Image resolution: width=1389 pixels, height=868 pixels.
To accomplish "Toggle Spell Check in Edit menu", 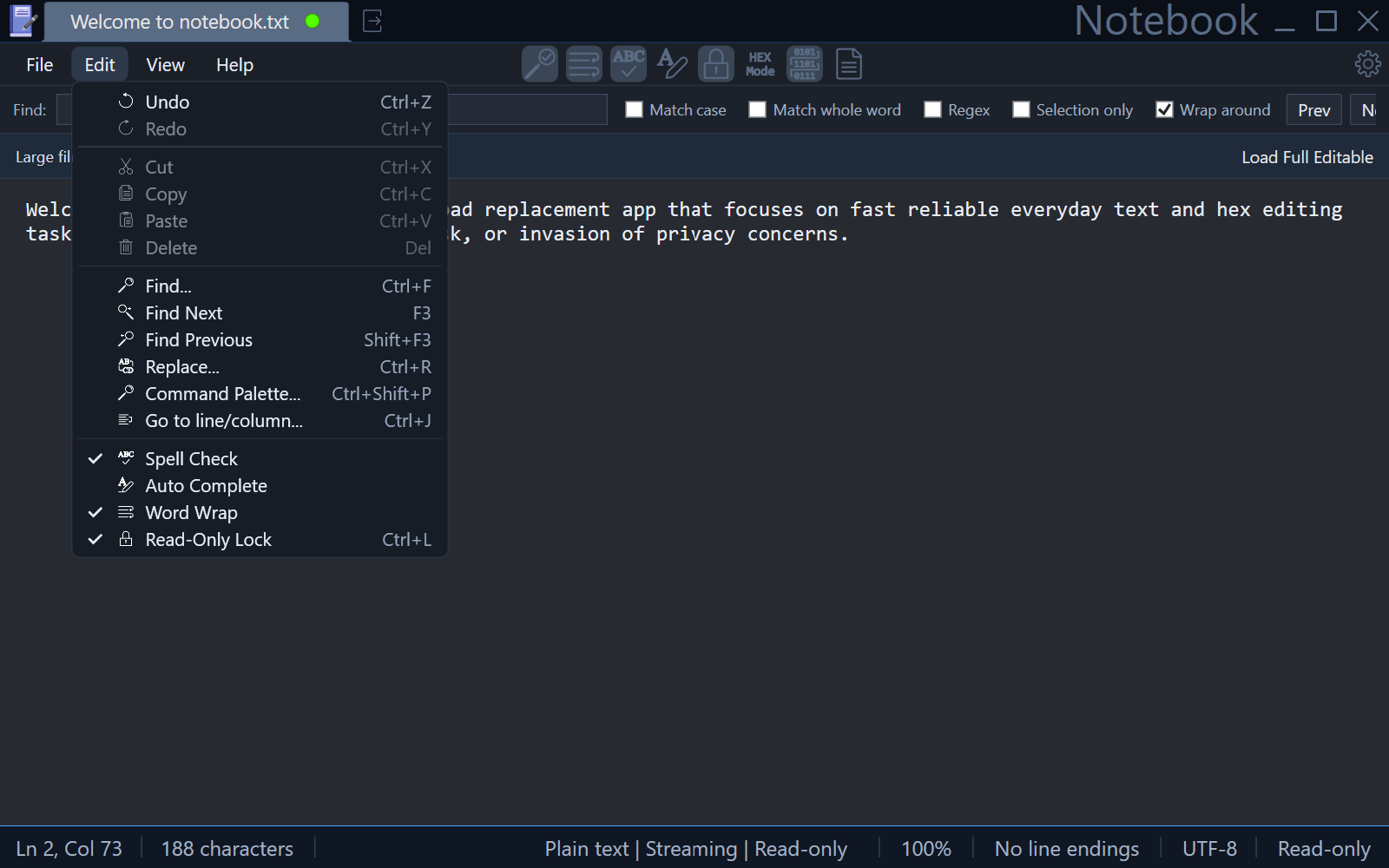I will tap(260, 458).
